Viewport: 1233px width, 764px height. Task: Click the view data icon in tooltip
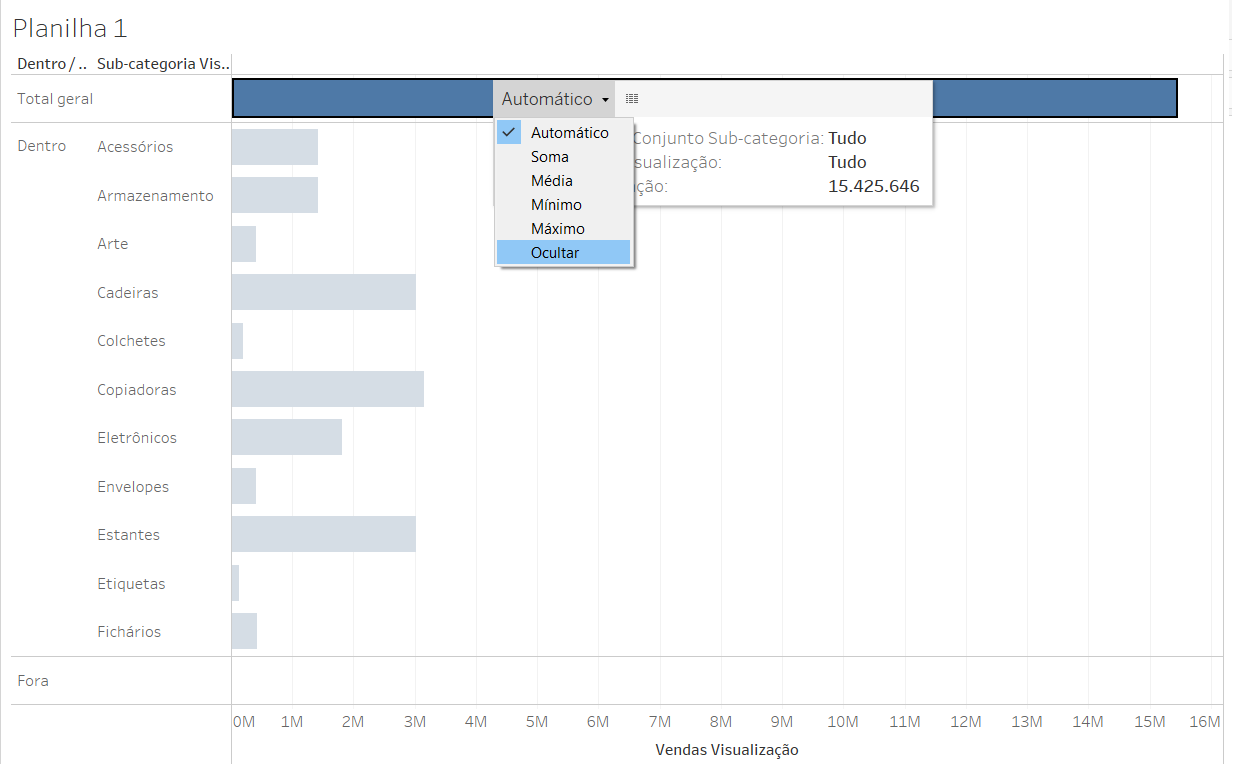coord(632,99)
